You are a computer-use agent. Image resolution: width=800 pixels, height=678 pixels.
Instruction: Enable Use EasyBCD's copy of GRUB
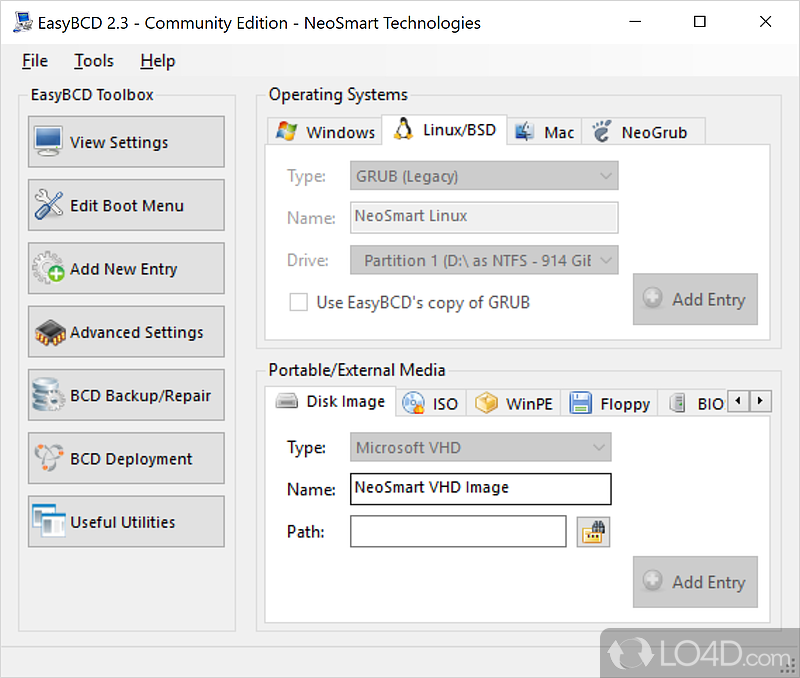click(x=298, y=302)
